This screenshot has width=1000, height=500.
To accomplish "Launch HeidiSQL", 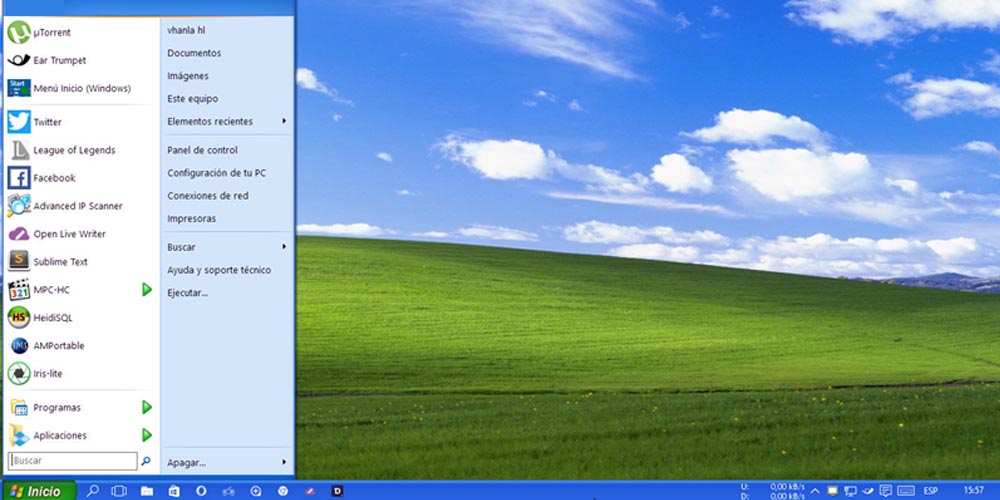I will click(81, 318).
